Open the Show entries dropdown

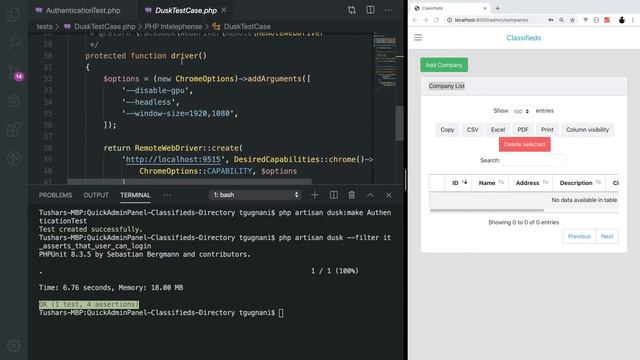(522, 111)
